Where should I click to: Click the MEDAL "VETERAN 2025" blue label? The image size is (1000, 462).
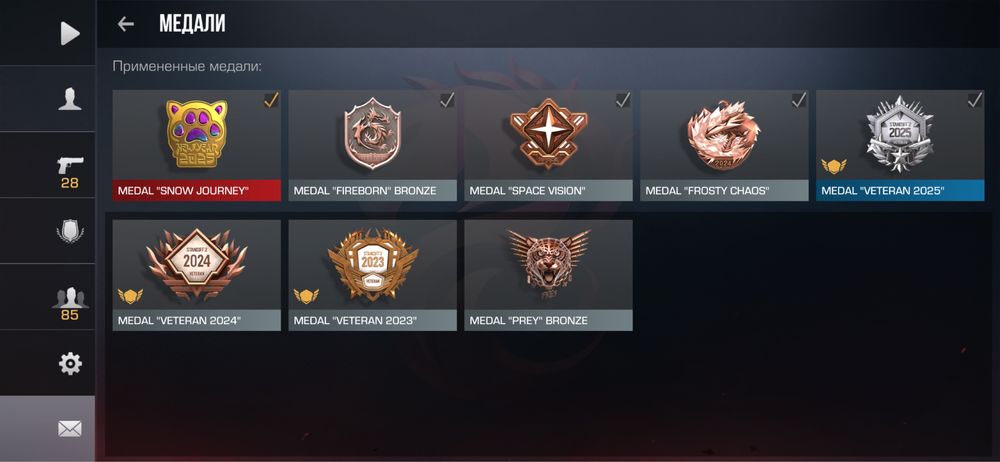900,191
